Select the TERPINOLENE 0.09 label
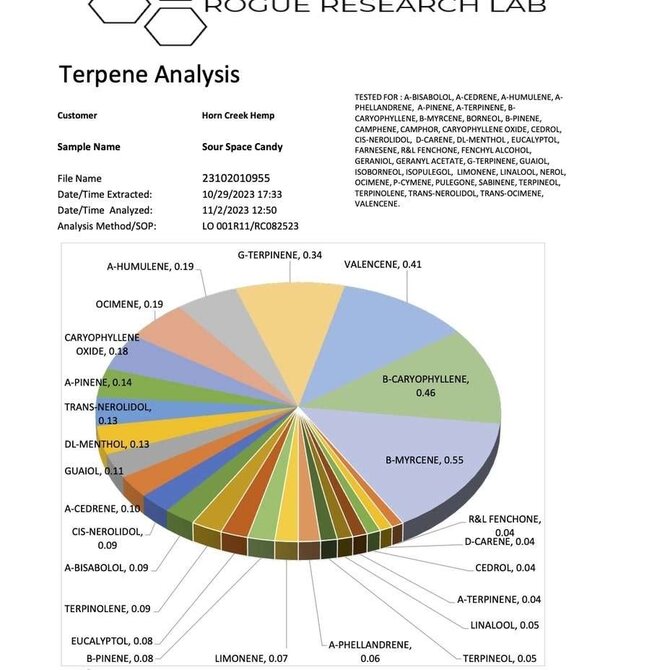 click(107, 609)
